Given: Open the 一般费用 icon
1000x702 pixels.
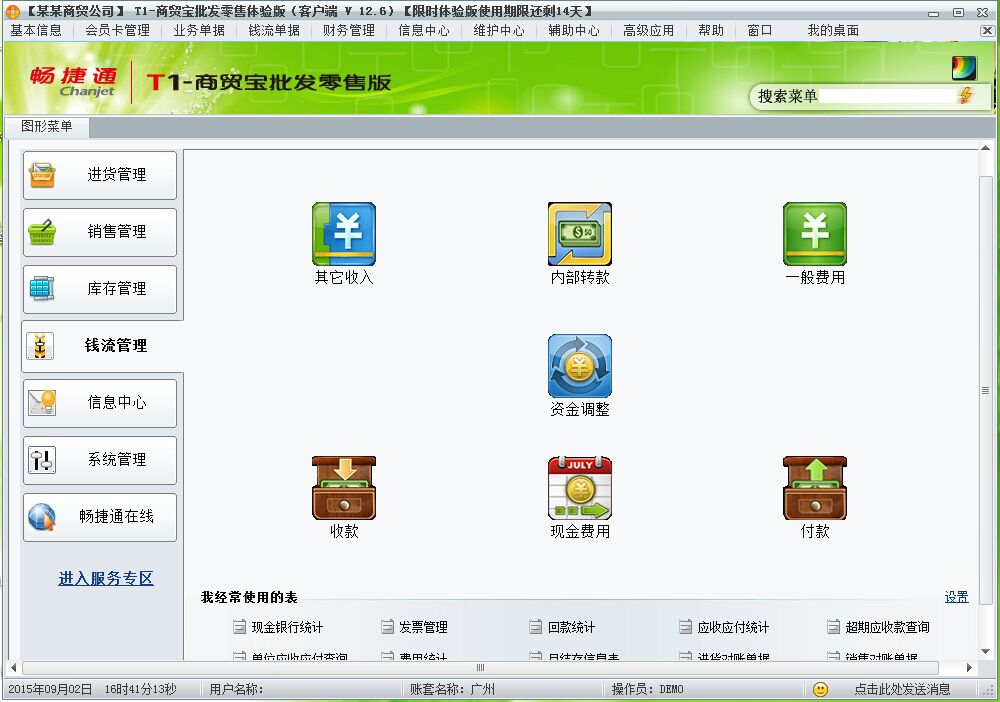Looking at the screenshot, I should click(x=815, y=234).
